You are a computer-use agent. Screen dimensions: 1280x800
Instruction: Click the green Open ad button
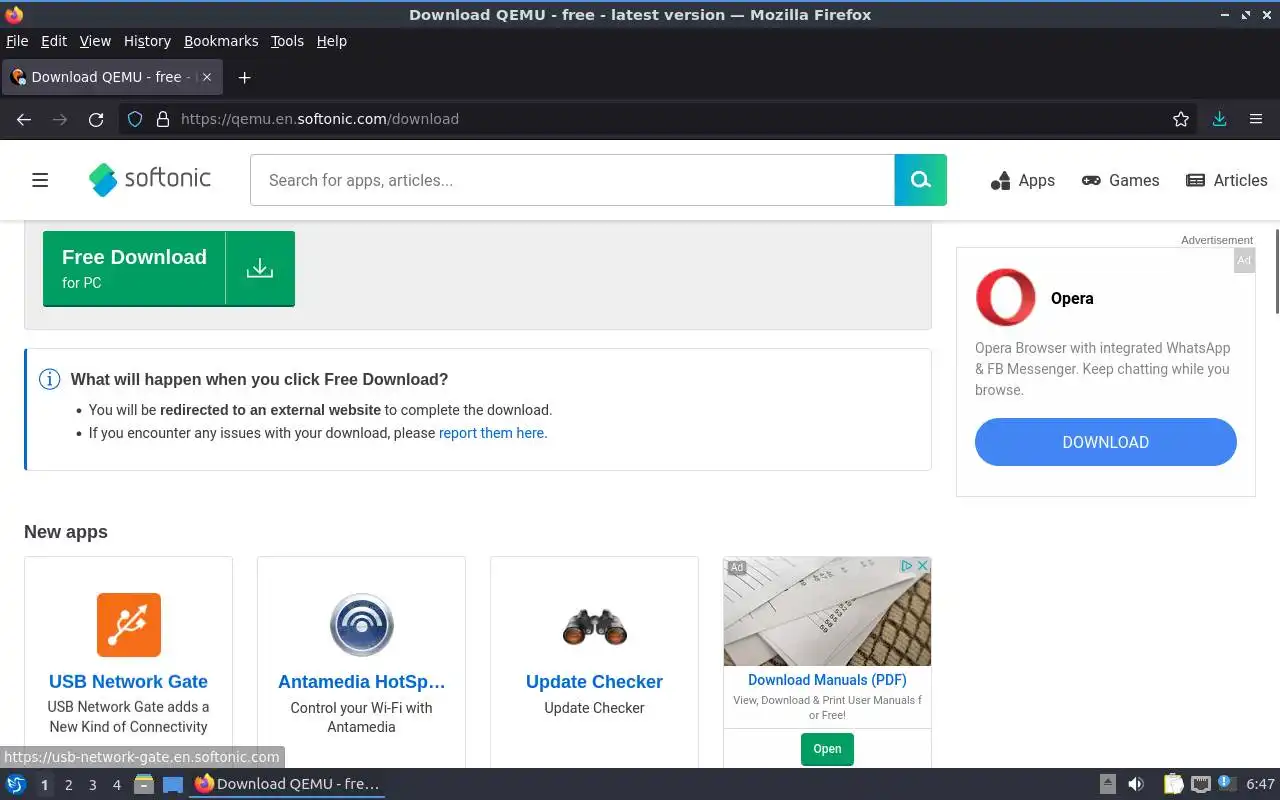pyautogui.click(x=827, y=749)
